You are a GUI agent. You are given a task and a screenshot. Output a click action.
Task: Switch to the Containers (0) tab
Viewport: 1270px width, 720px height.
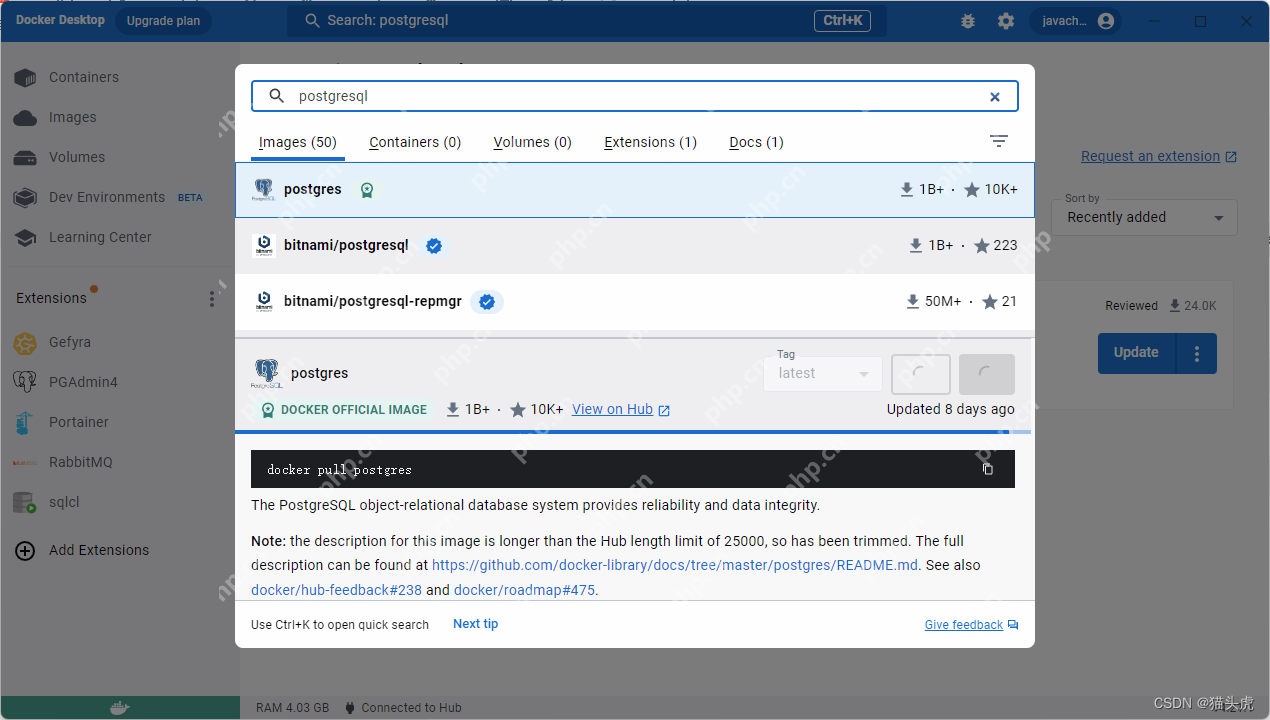point(415,142)
